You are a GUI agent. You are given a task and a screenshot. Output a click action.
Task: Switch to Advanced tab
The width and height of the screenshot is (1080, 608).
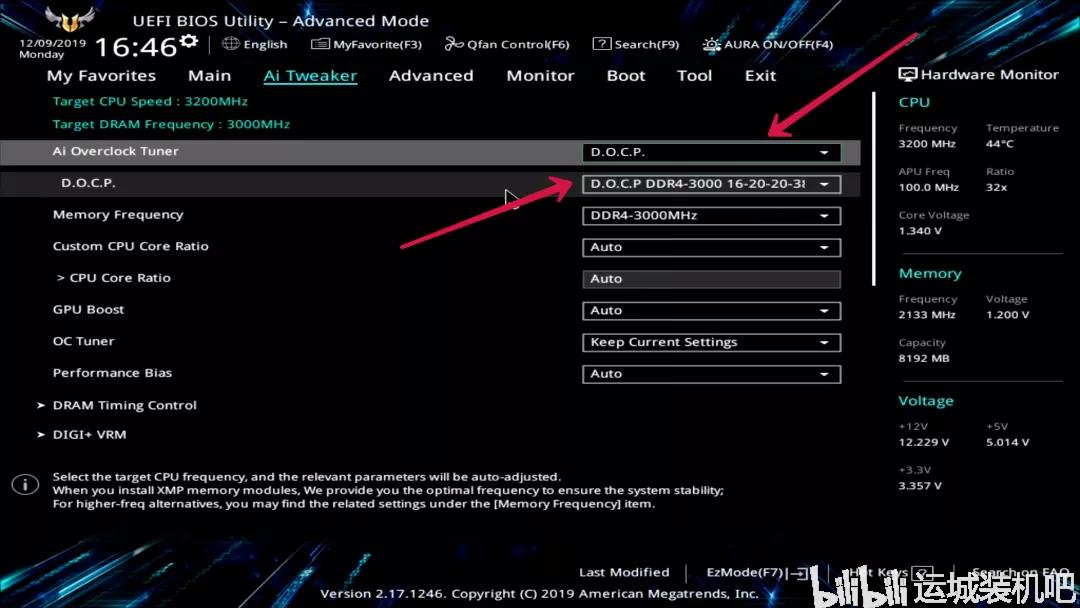(431, 76)
